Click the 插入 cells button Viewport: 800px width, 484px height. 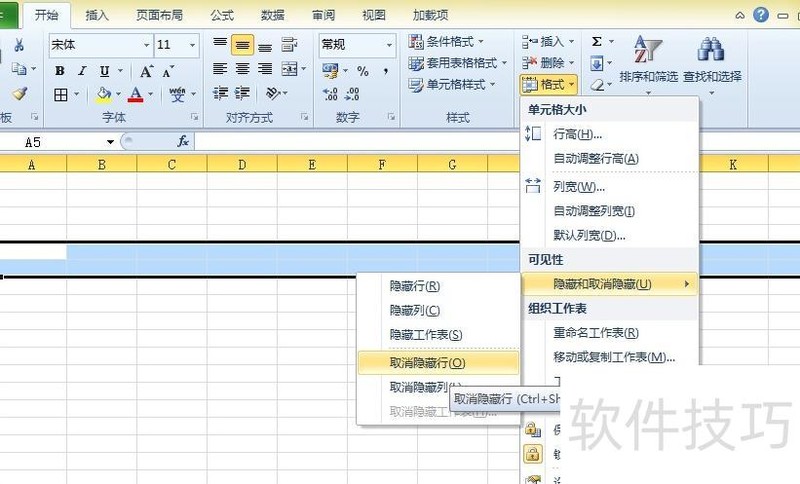click(548, 41)
